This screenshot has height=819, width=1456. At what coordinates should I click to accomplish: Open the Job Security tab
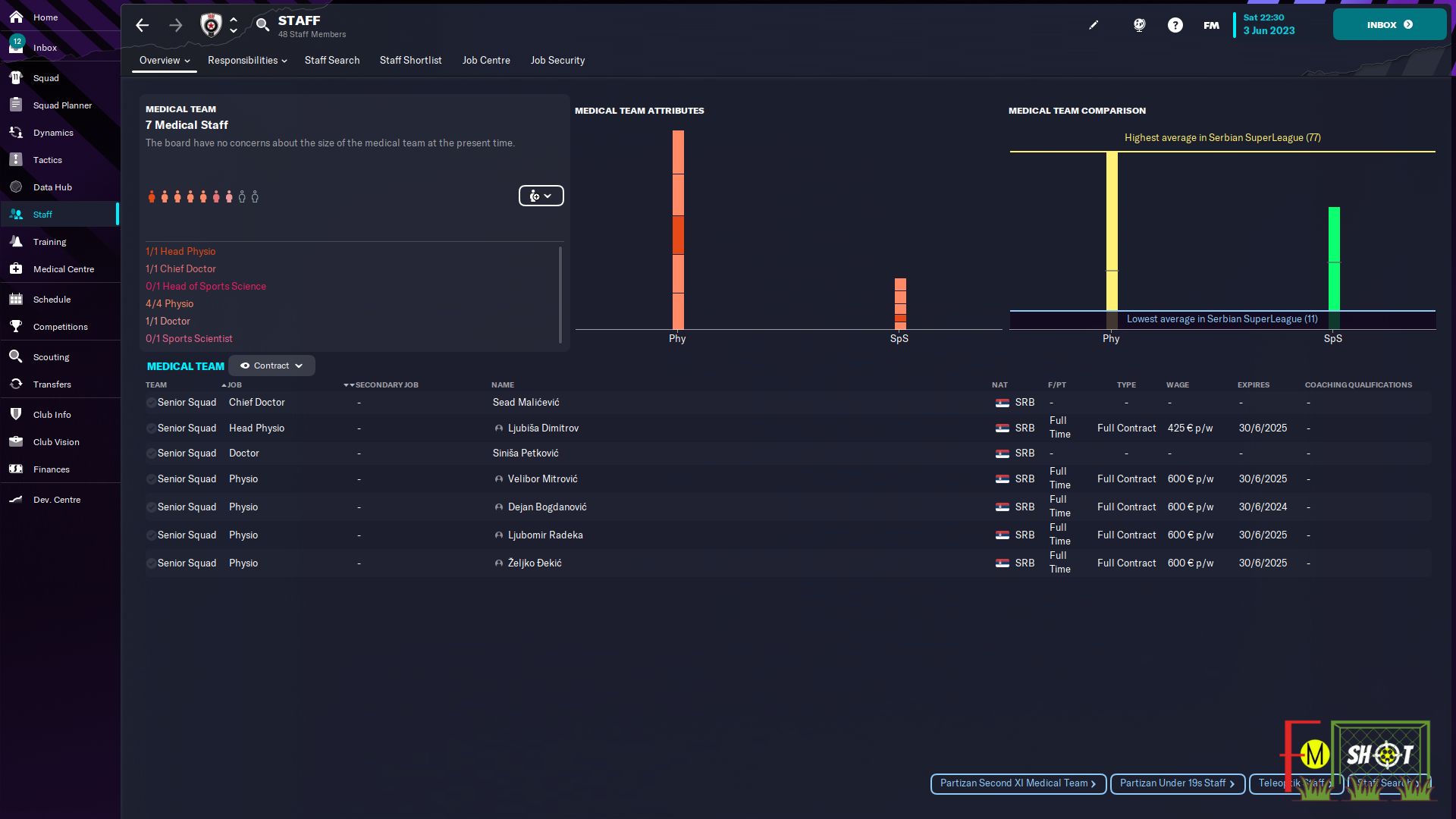(557, 61)
